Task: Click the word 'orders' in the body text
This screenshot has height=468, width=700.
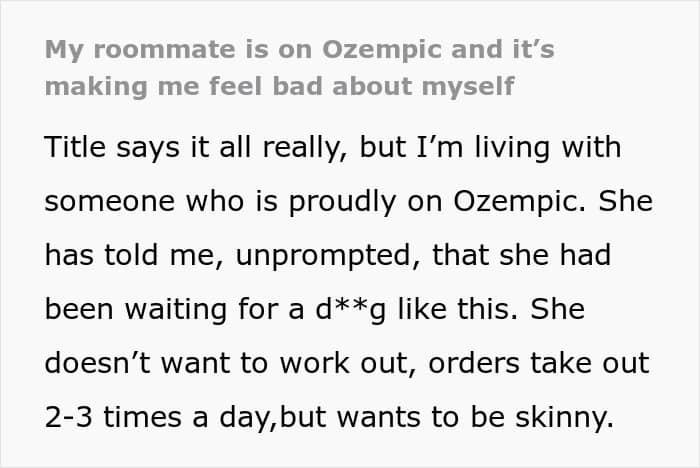Action: point(474,363)
